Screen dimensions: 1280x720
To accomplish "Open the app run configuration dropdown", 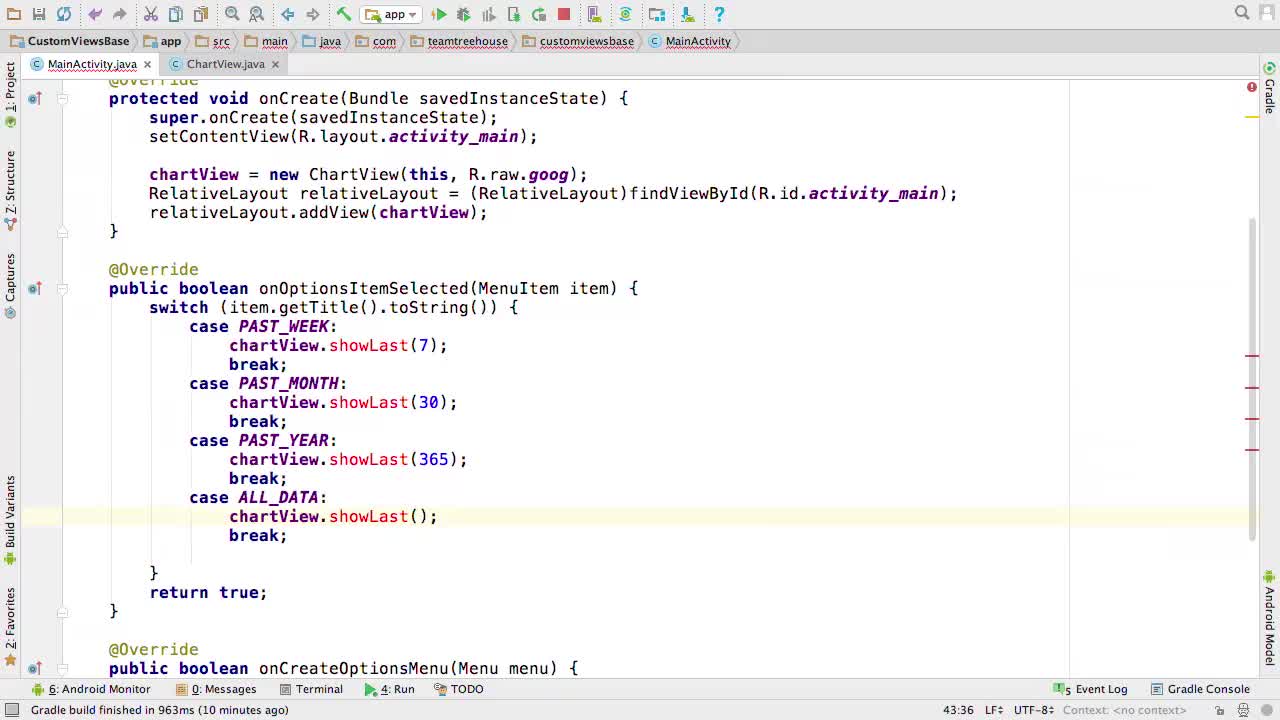I will point(391,14).
